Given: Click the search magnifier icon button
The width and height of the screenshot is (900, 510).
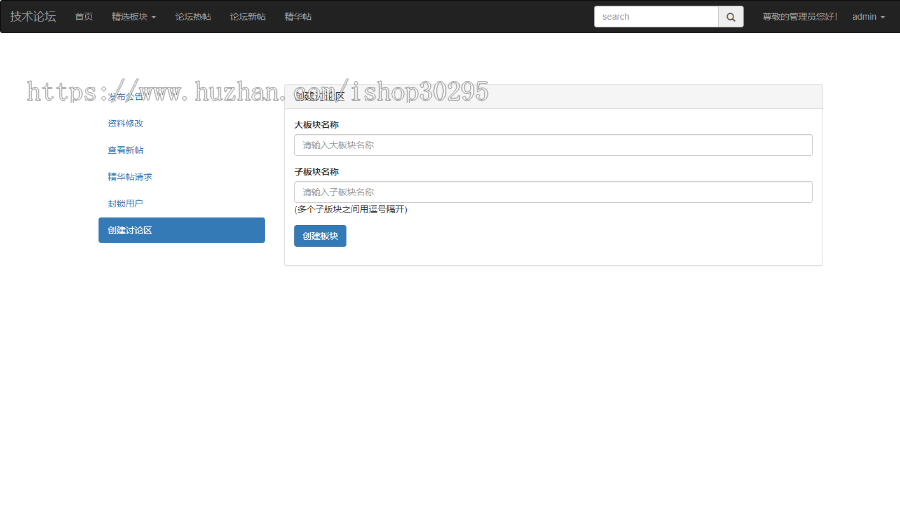Looking at the screenshot, I should (x=731, y=17).
